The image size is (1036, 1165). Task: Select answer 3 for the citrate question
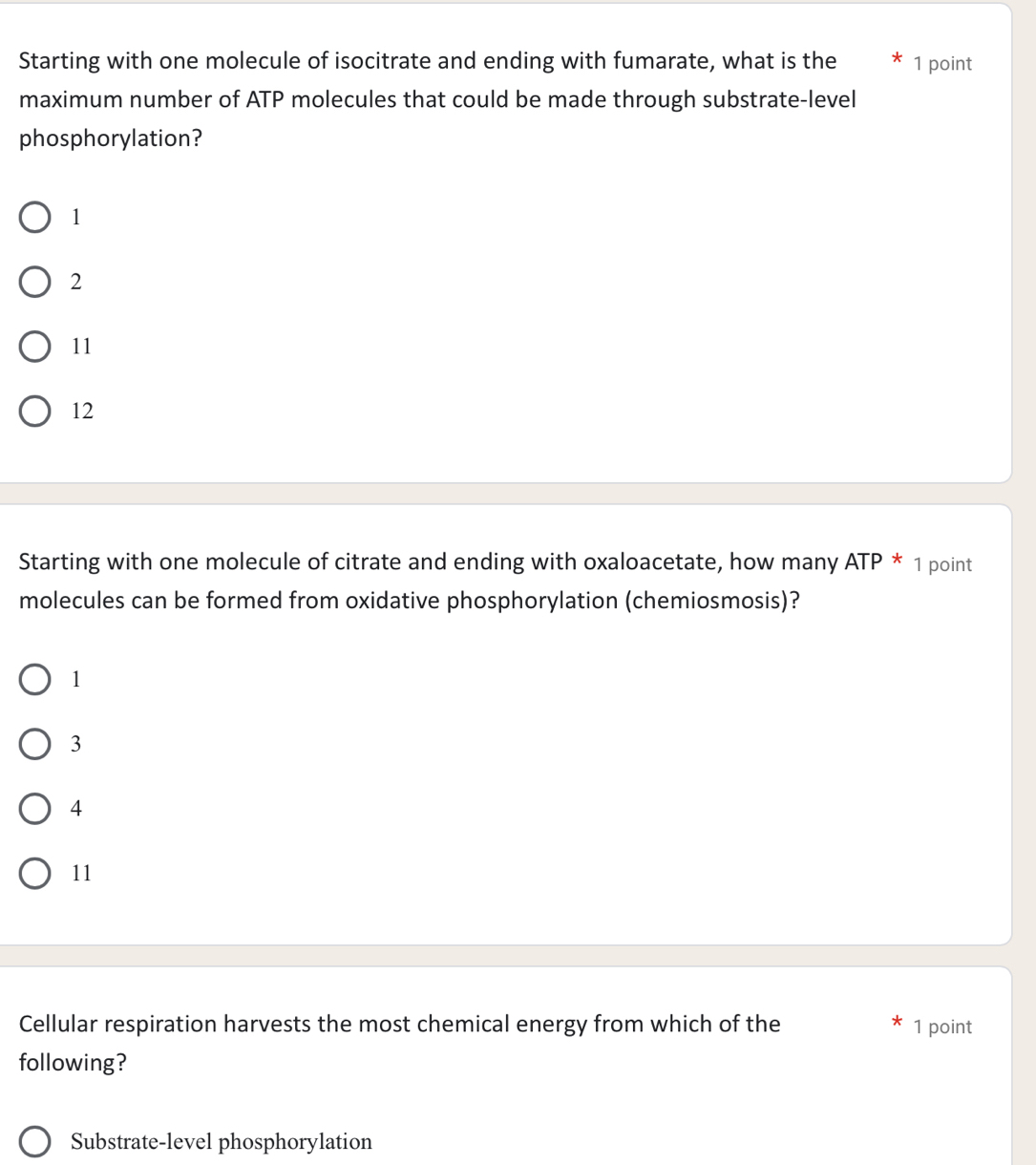[35, 745]
